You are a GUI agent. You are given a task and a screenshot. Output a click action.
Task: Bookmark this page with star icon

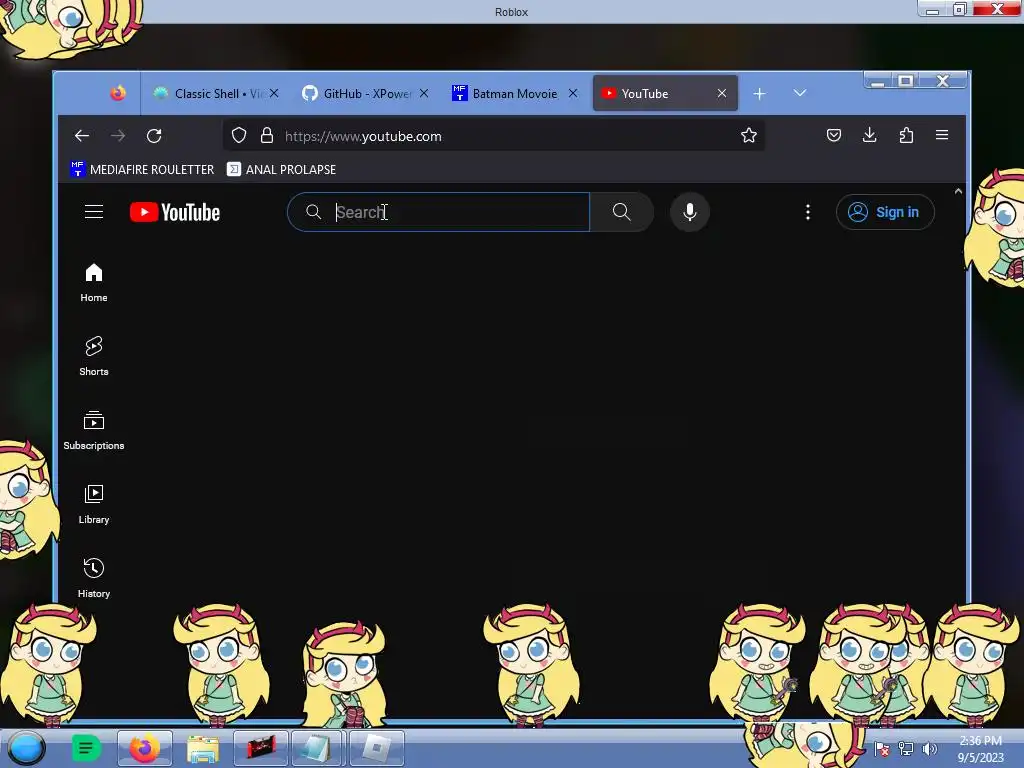point(748,135)
